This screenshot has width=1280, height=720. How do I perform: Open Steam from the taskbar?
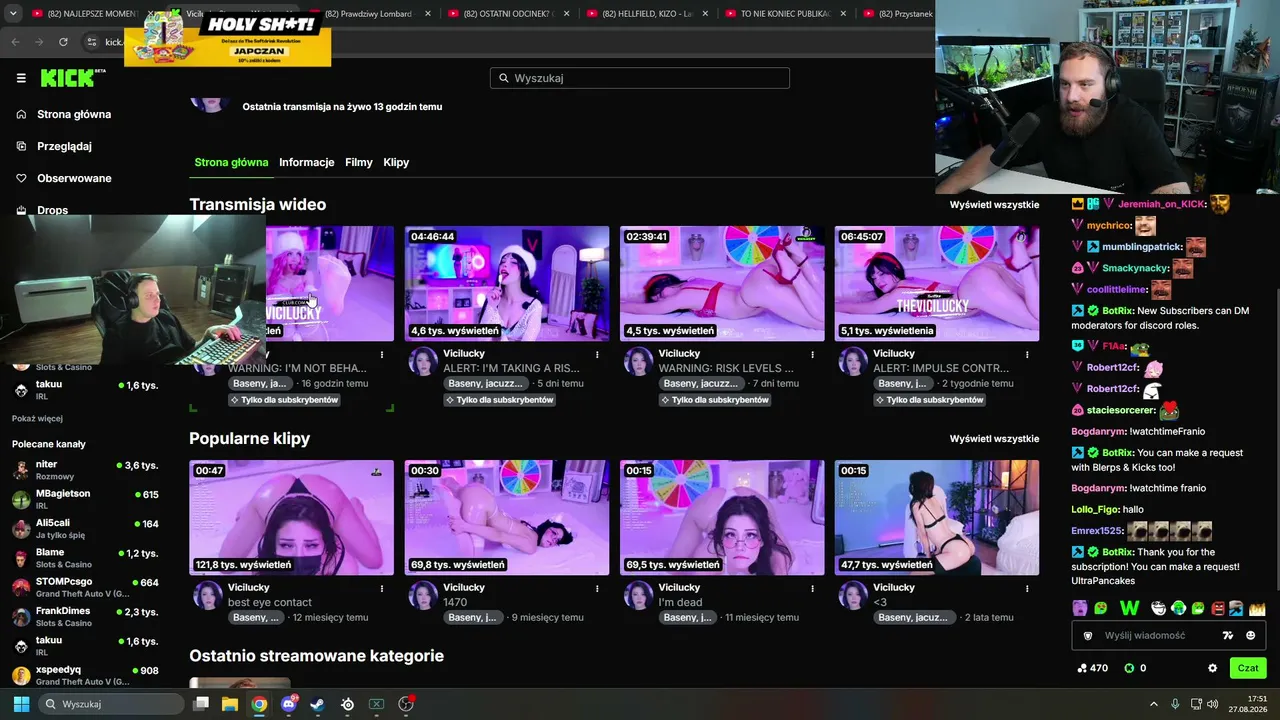tap(318, 704)
